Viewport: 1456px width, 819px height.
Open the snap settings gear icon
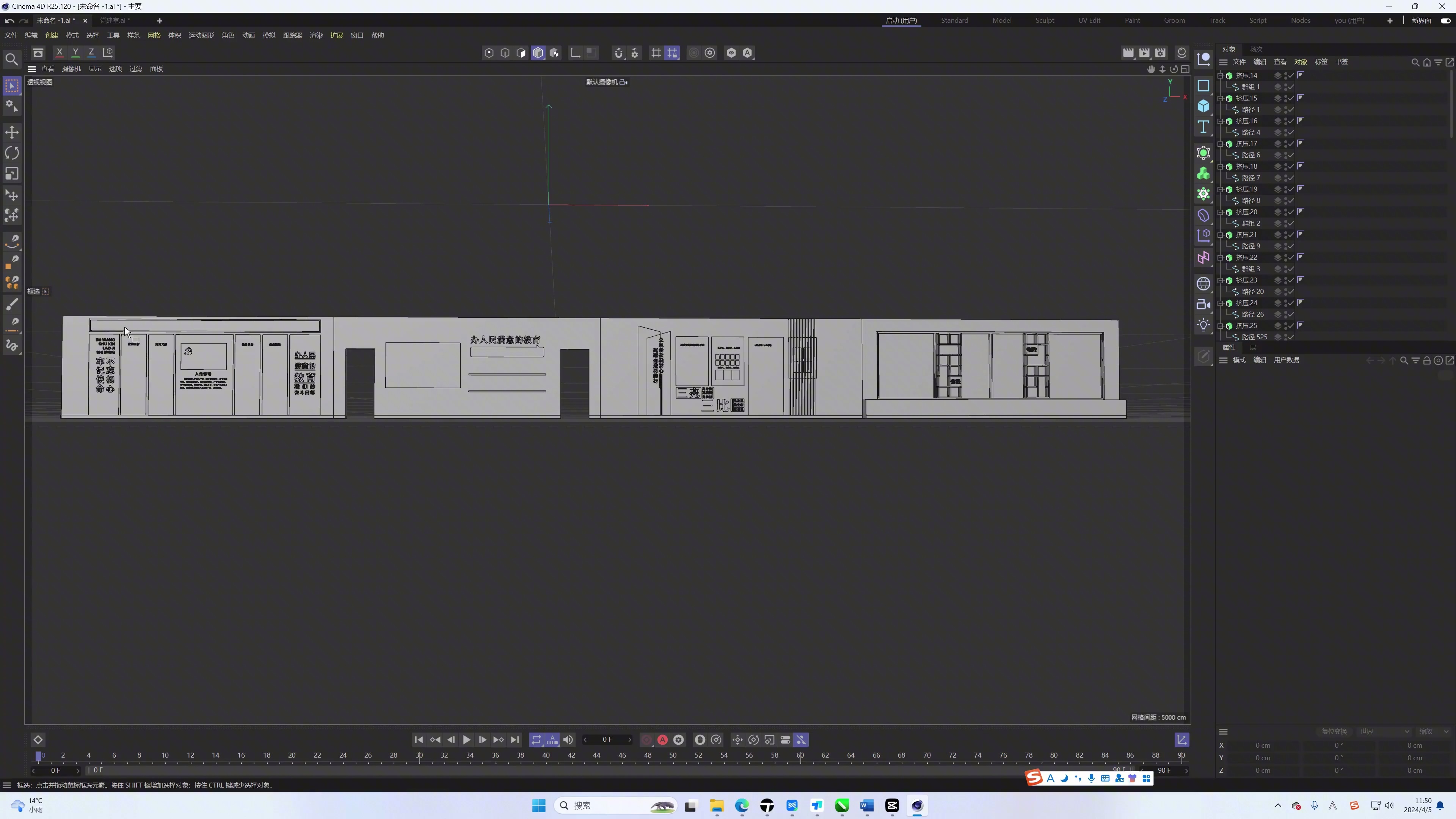point(635,53)
